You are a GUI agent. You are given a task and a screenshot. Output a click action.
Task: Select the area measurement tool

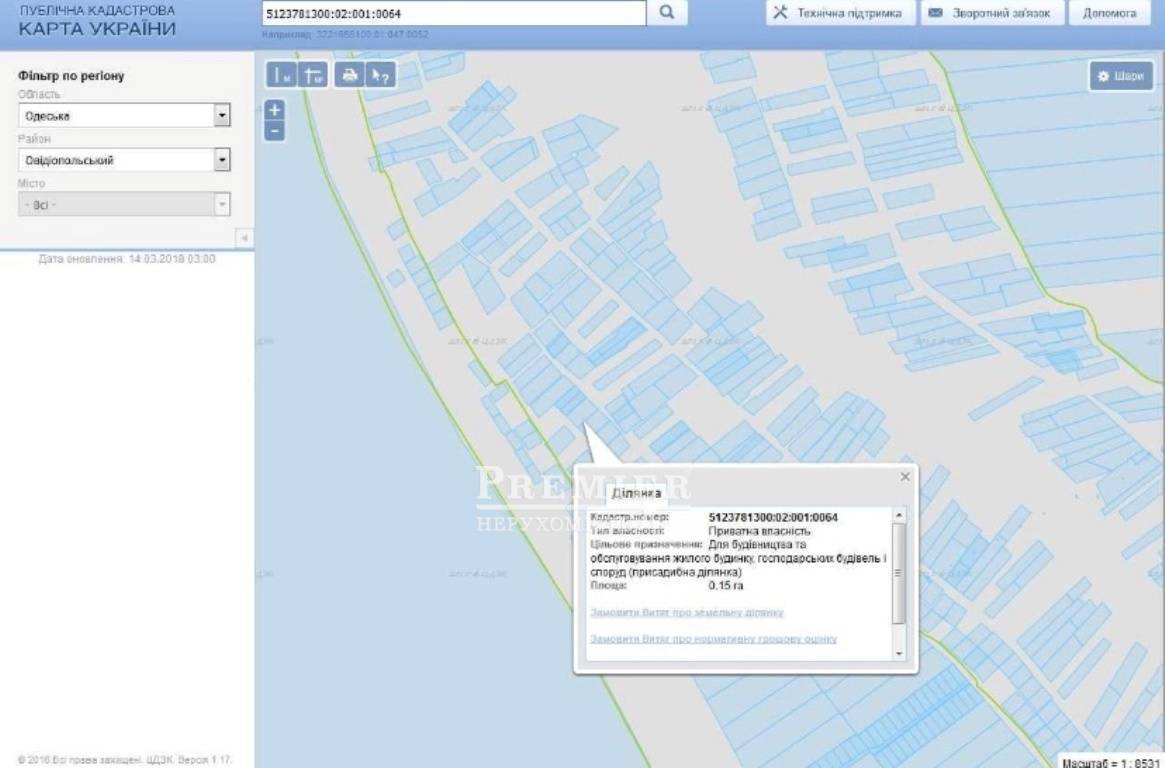point(314,75)
